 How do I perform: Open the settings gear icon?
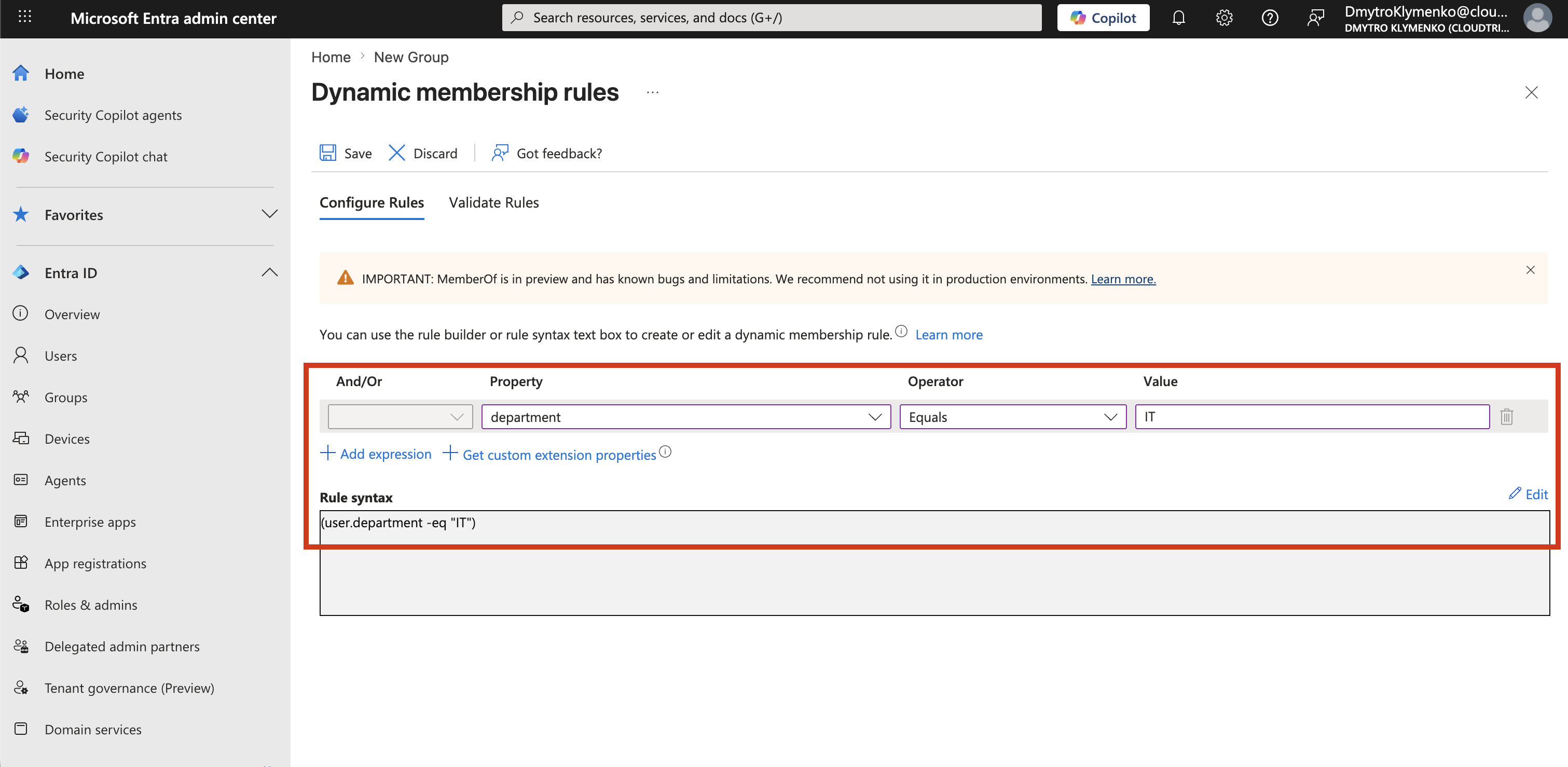1224,18
